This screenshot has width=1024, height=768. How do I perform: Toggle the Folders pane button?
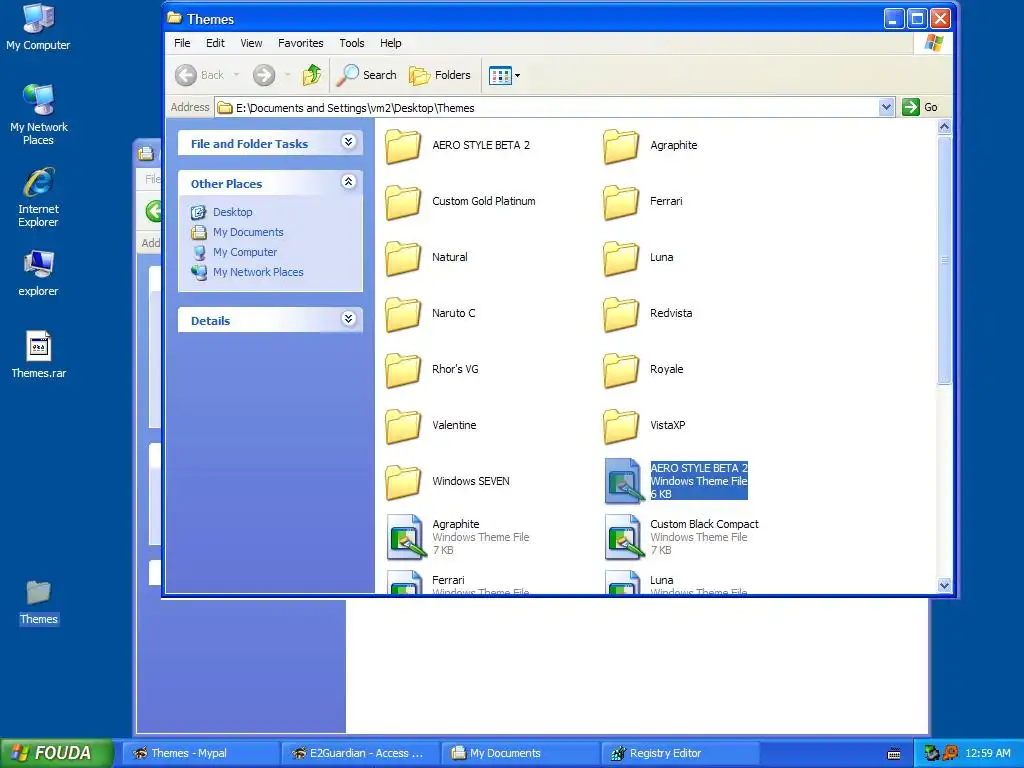pos(440,75)
